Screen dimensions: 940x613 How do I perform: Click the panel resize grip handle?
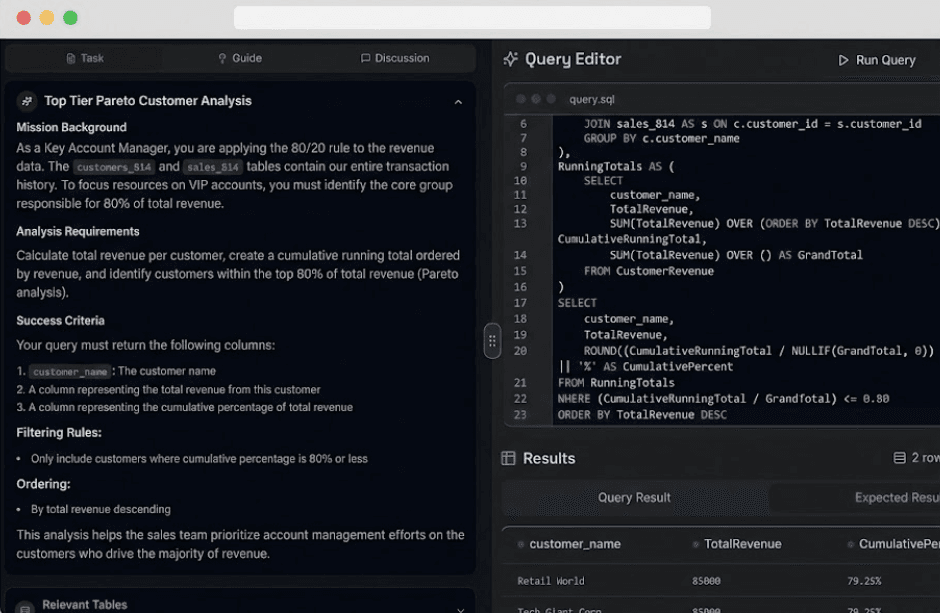[491, 341]
